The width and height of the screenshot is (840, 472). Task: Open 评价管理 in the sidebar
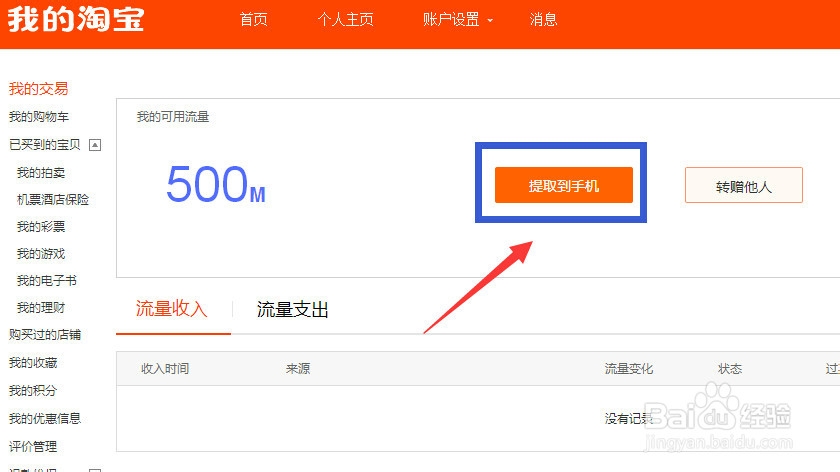point(33,446)
